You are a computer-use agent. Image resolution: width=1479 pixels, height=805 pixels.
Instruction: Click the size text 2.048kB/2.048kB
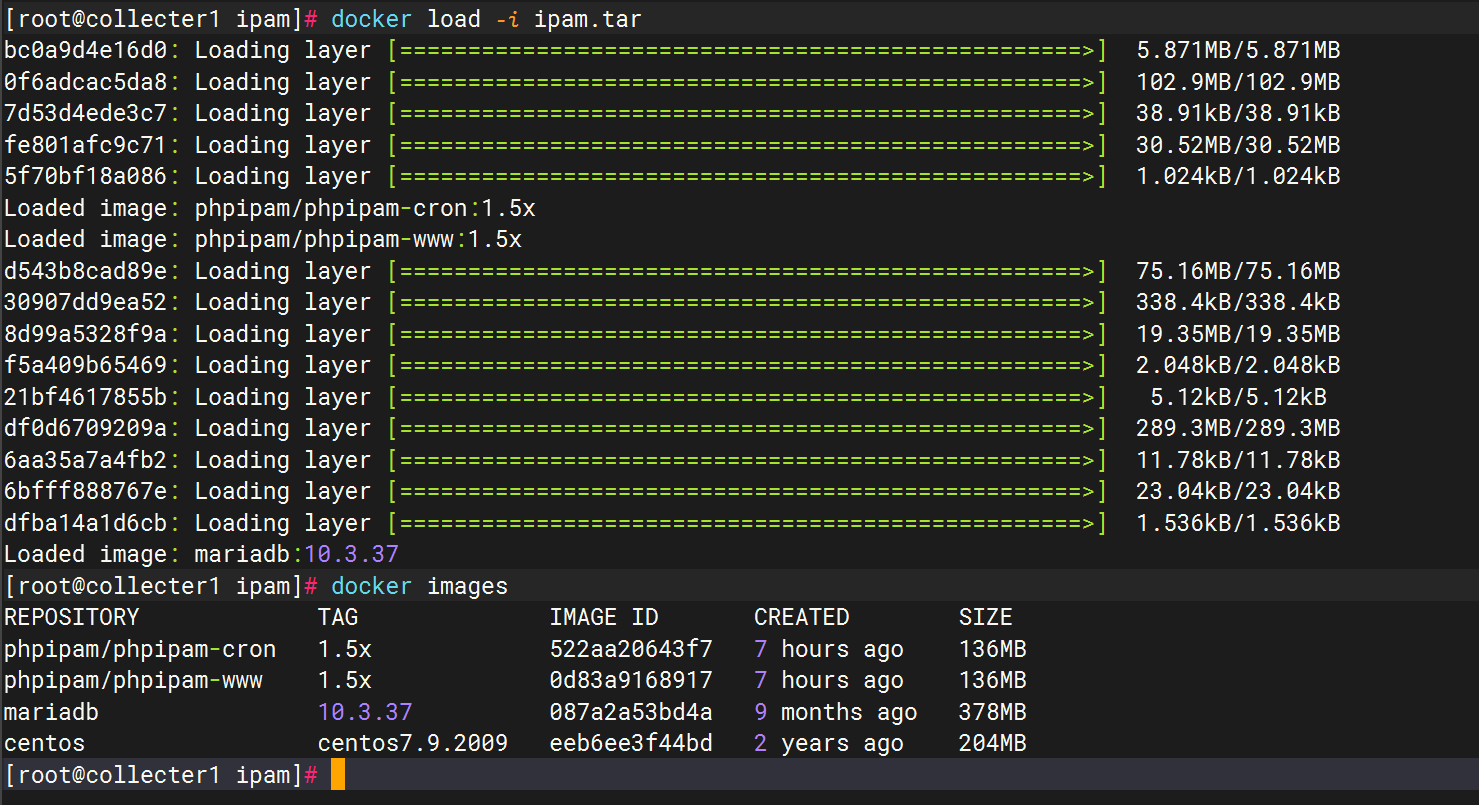pos(1238,365)
